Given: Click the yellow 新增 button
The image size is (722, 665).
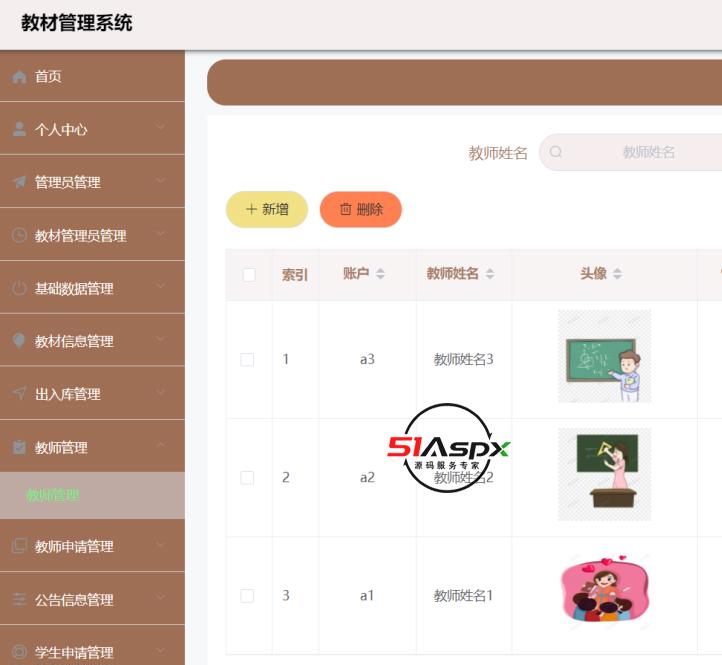Looking at the screenshot, I should pos(267,210).
